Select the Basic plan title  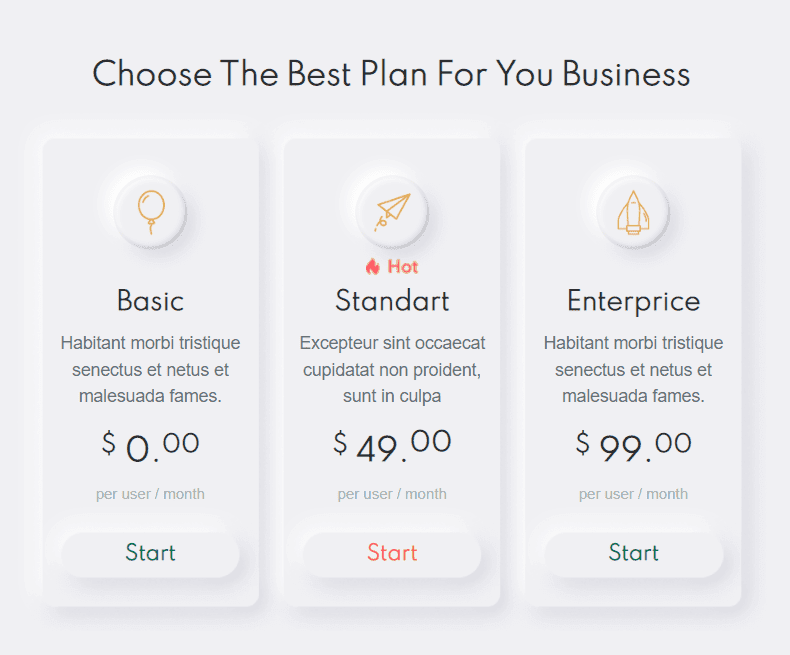coord(150,300)
